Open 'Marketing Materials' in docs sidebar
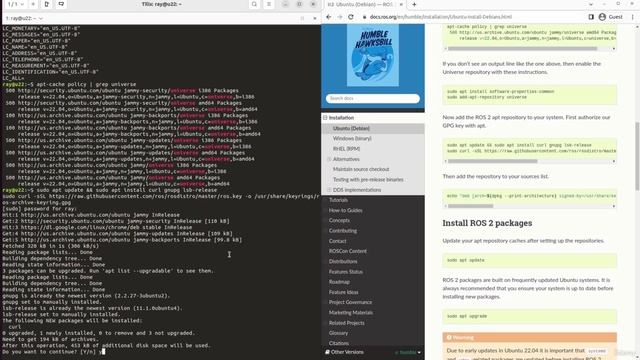The width and height of the screenshot is (640, 360). click(351, 313)
